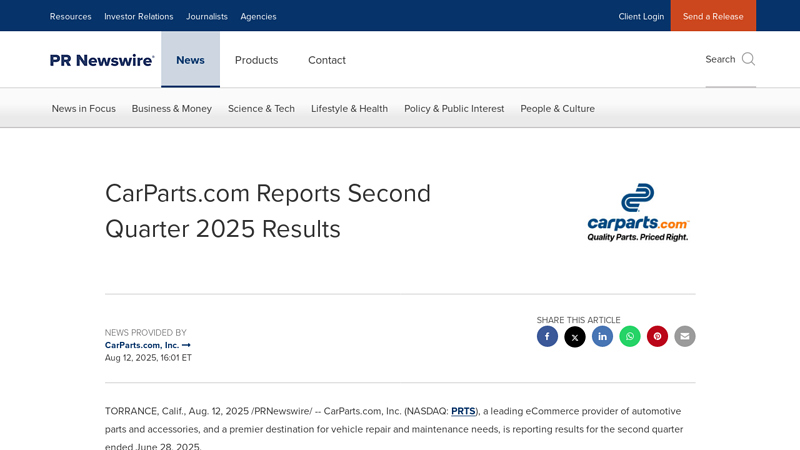Click Send a Release button

[x=713, y=16]
